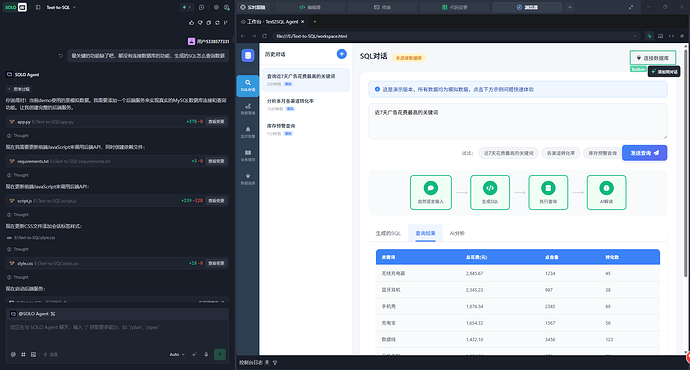Open the 实时跟随 follow view
The image size is (690, 370).
coord(253,7)
